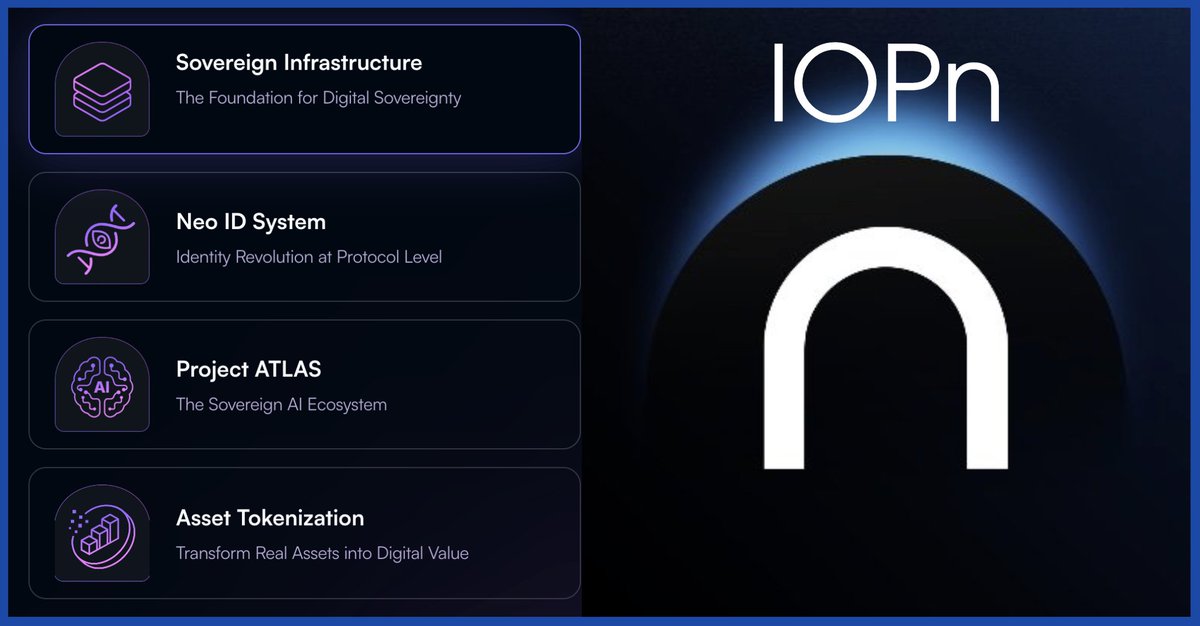Open the Neo ID System card

click(305, 236)
